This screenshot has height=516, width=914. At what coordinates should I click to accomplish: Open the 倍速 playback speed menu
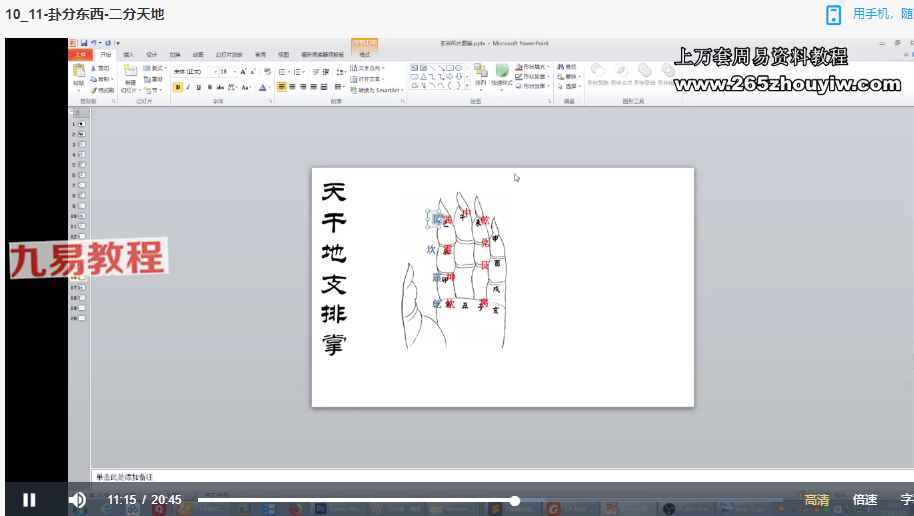click(865, 500)
